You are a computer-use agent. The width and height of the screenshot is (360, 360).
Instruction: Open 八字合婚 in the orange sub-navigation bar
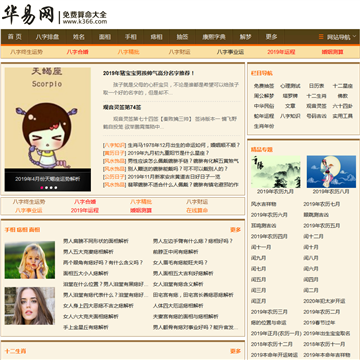[77, 52]
